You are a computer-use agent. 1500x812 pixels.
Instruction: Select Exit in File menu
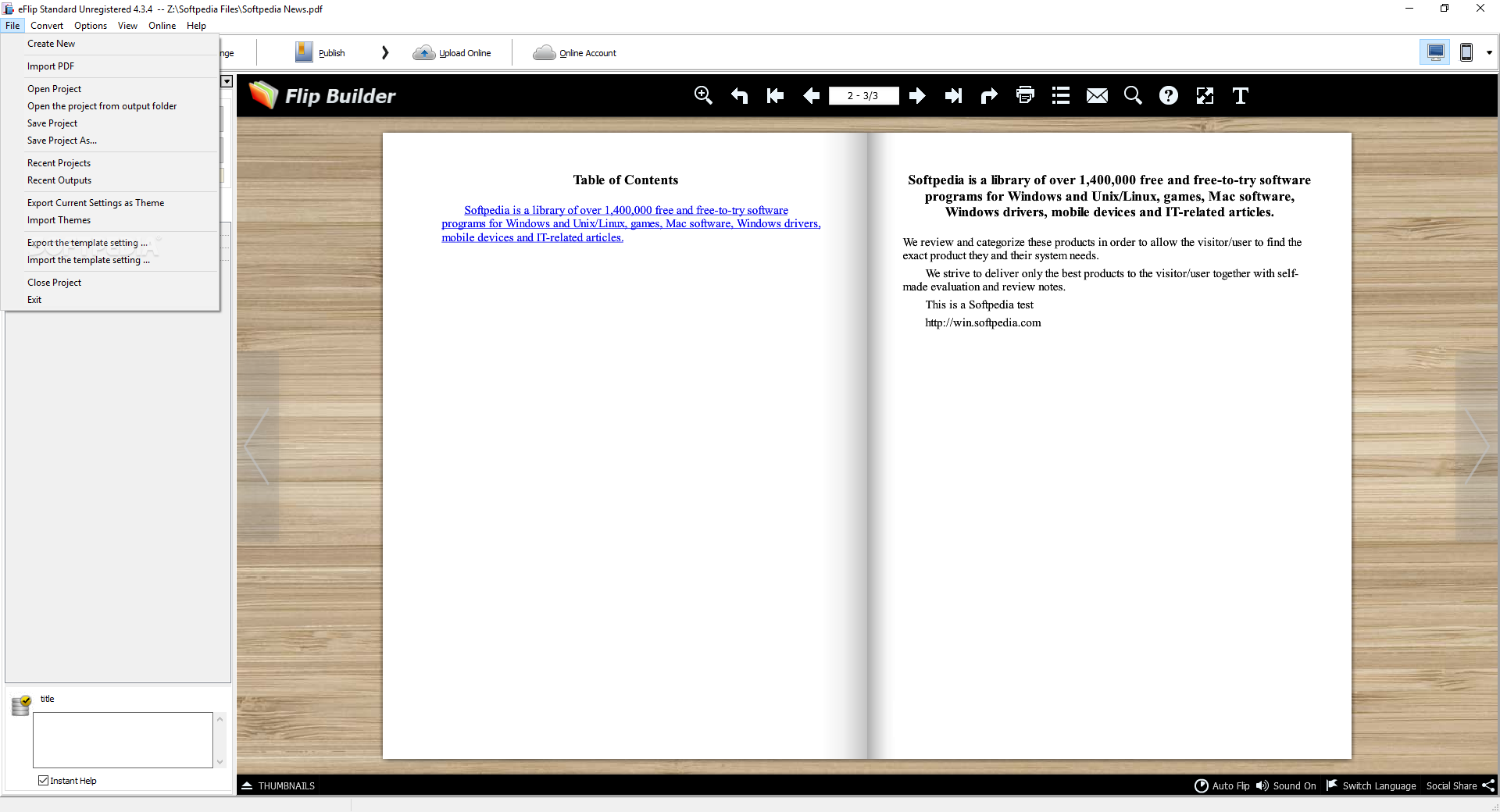(x=110, y=300)
